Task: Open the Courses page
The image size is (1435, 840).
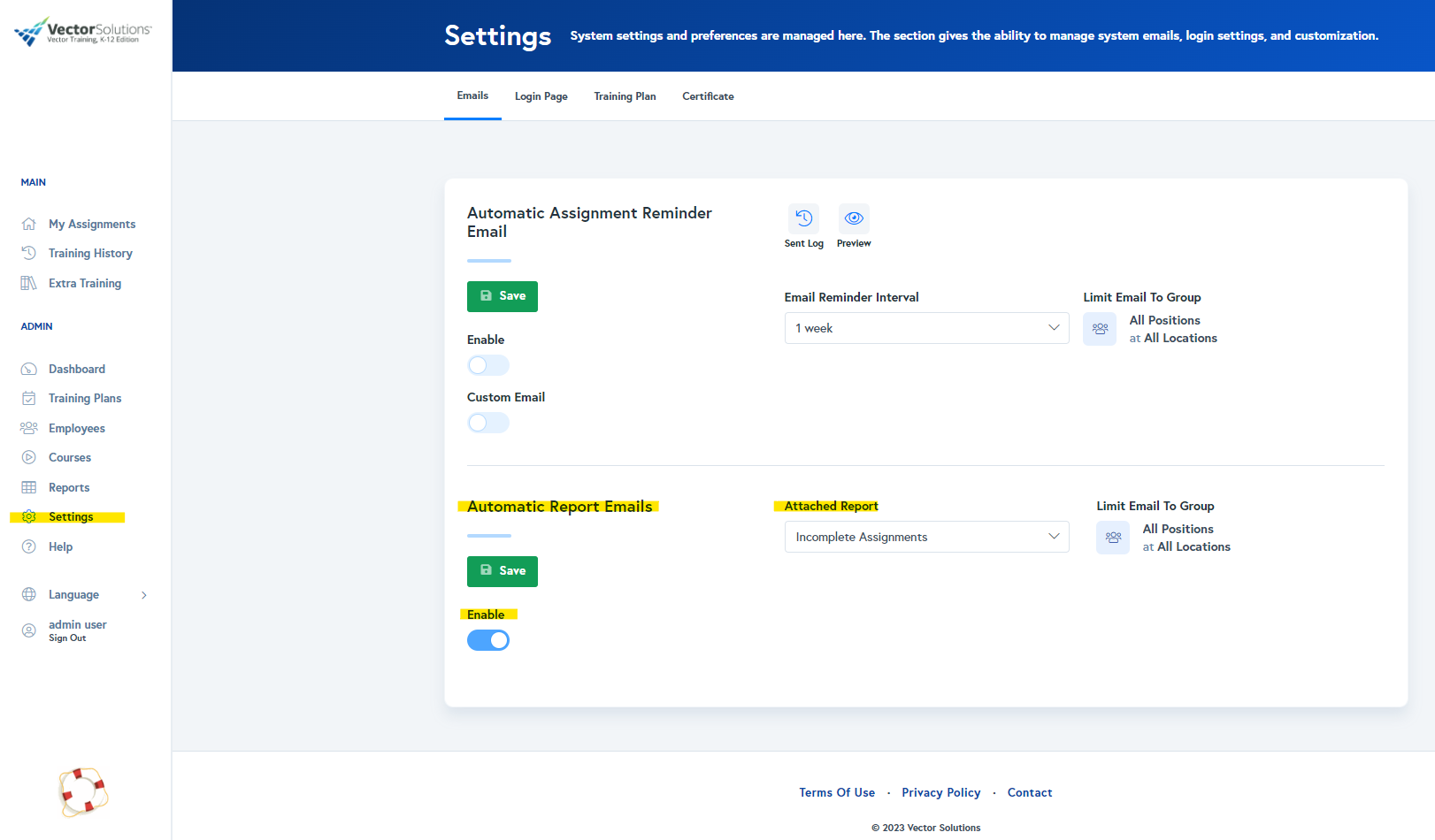Action: (69, 457)
